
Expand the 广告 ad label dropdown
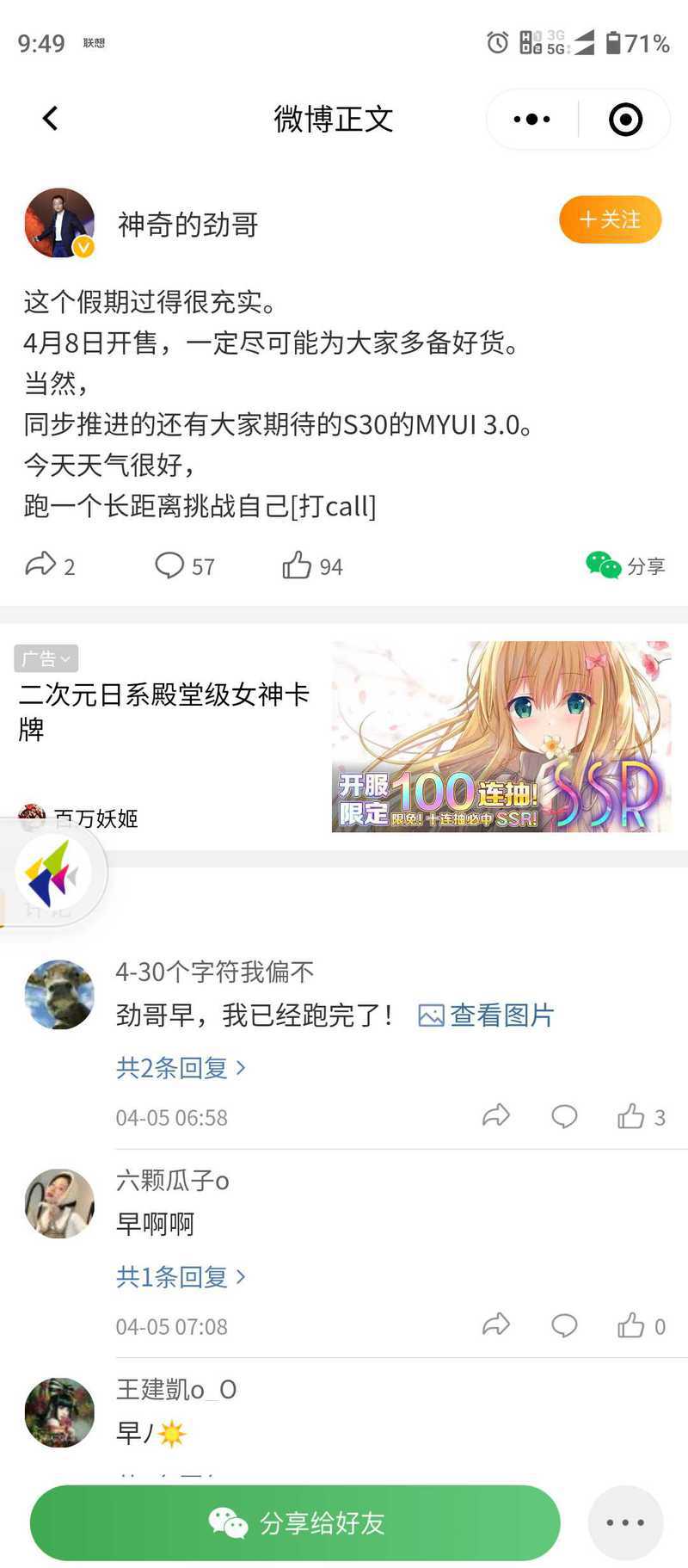click(x=46, y=658)
